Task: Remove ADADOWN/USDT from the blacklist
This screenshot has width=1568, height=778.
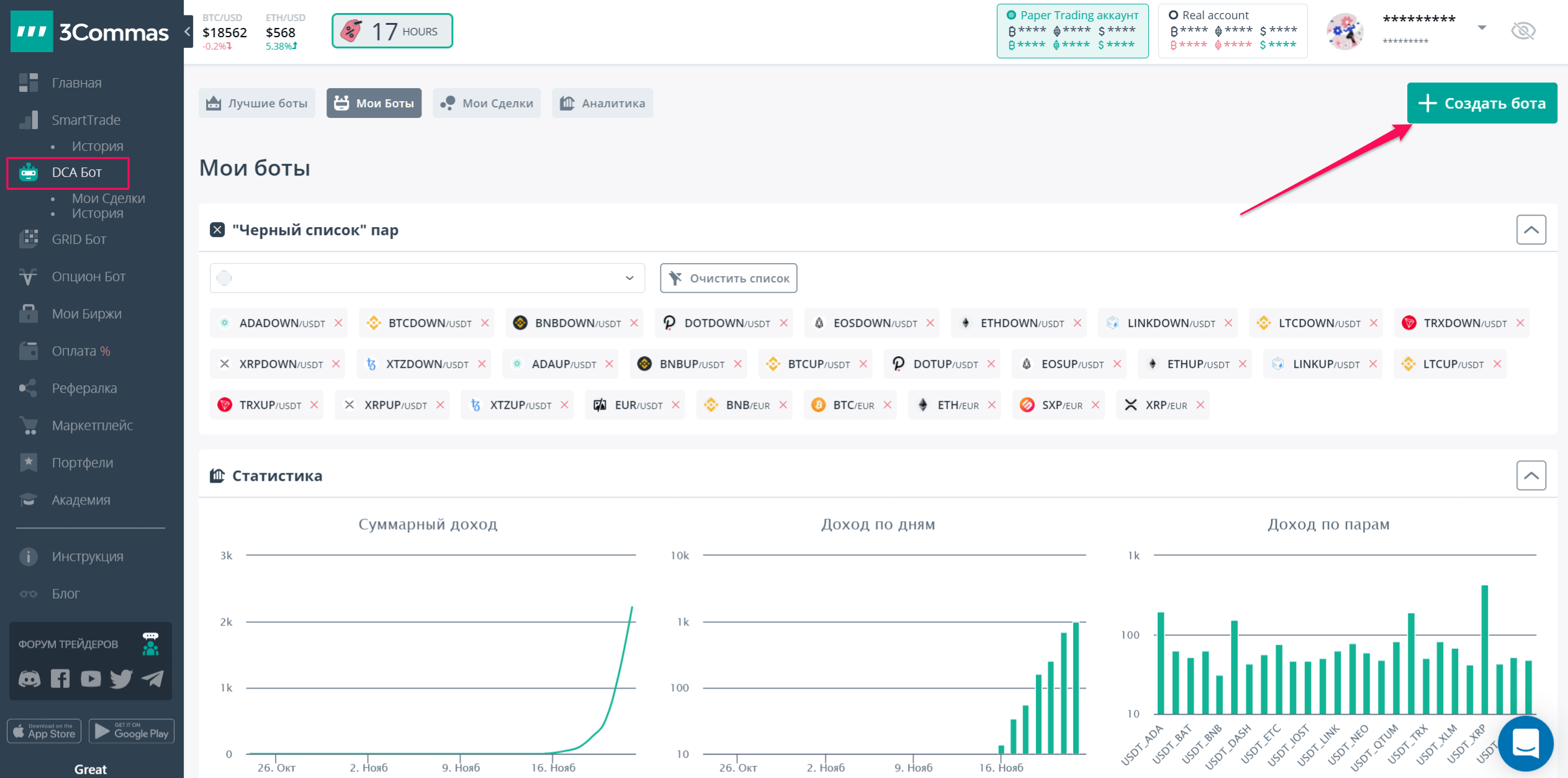Action: 338,323
